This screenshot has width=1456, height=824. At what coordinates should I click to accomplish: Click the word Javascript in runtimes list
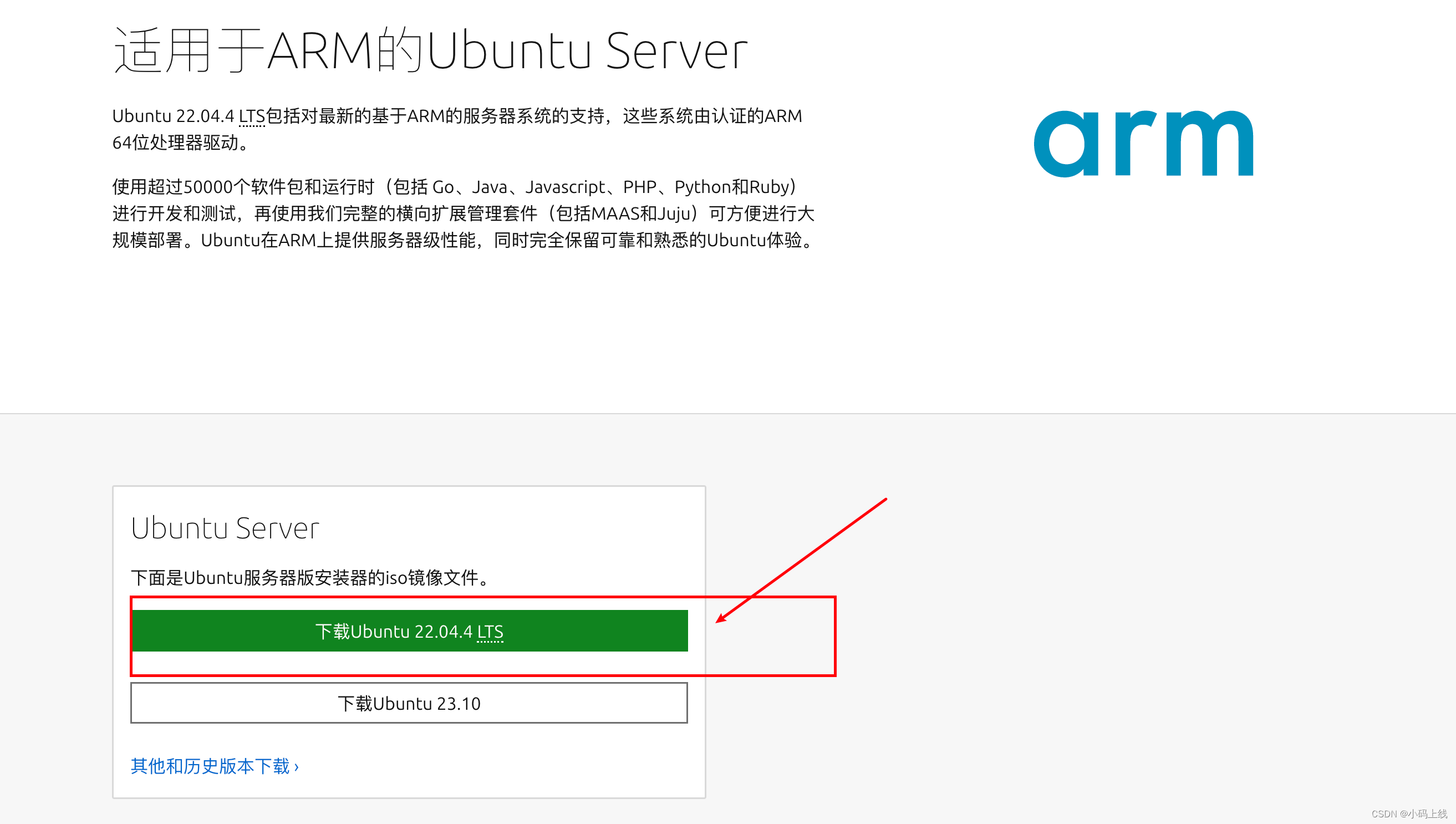pos(565,187)
